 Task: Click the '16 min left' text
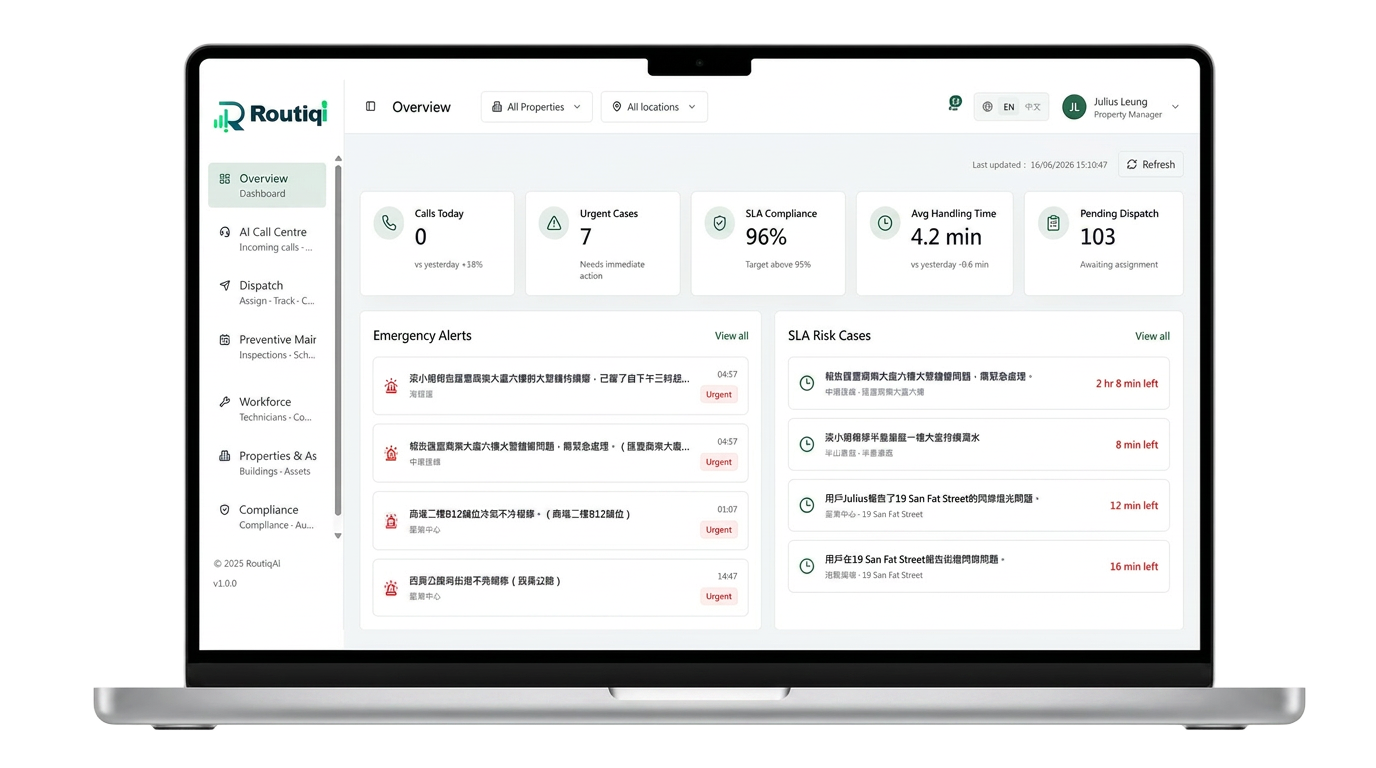(1134, 566)
